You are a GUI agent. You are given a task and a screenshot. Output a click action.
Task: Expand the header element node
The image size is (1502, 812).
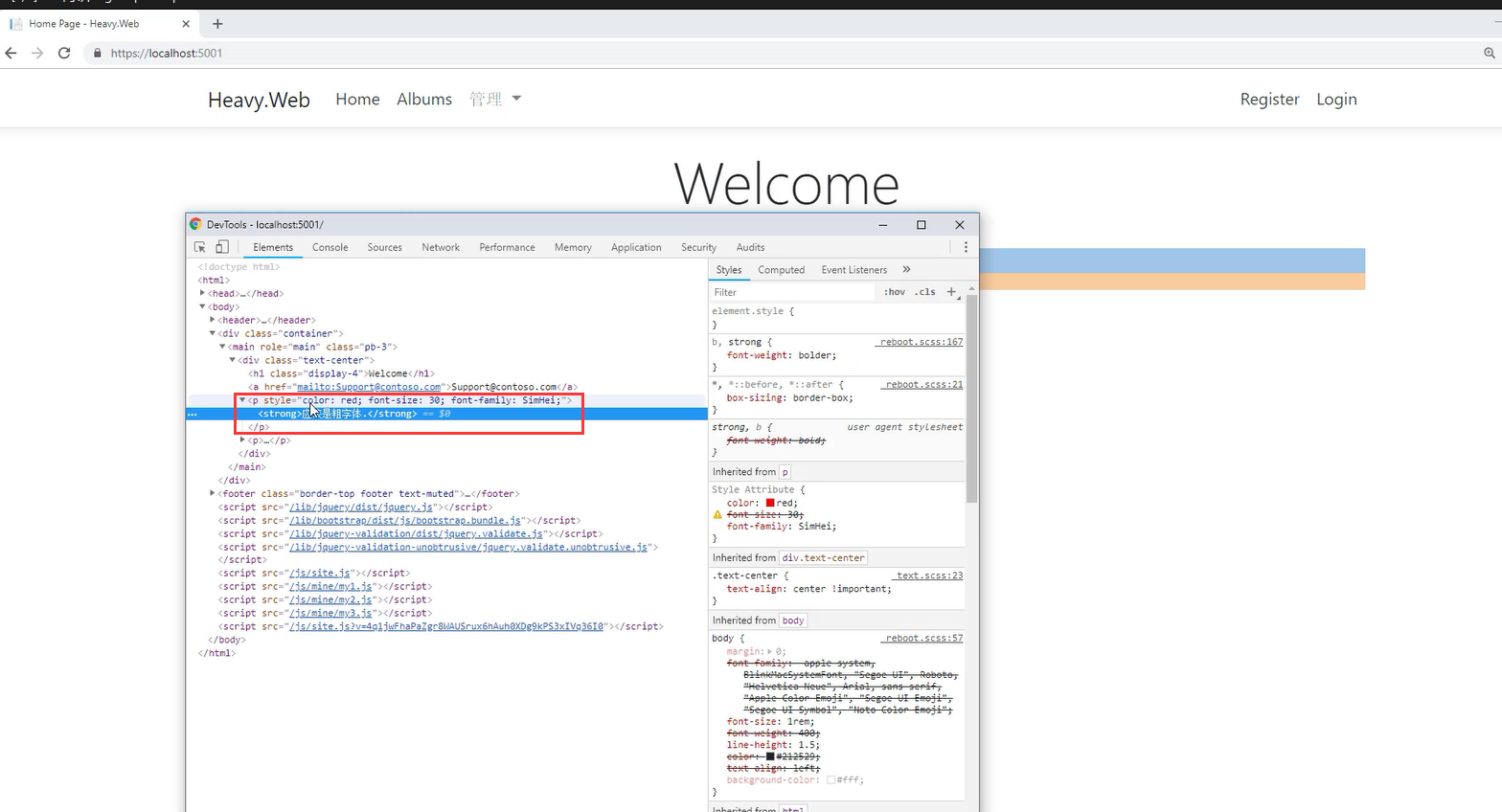tap(213, 320)
